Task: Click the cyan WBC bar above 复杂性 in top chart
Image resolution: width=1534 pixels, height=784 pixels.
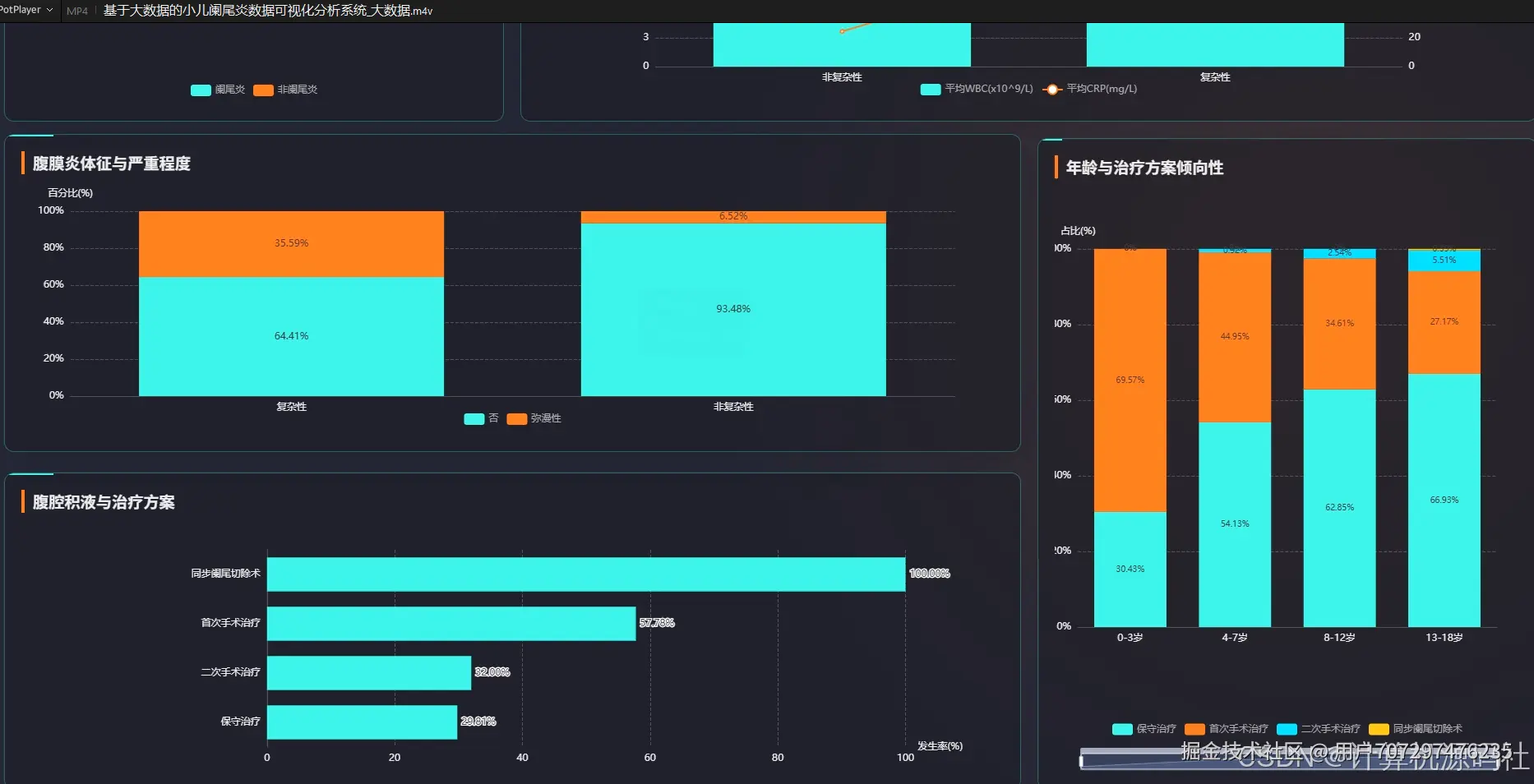Action: 1215,44
